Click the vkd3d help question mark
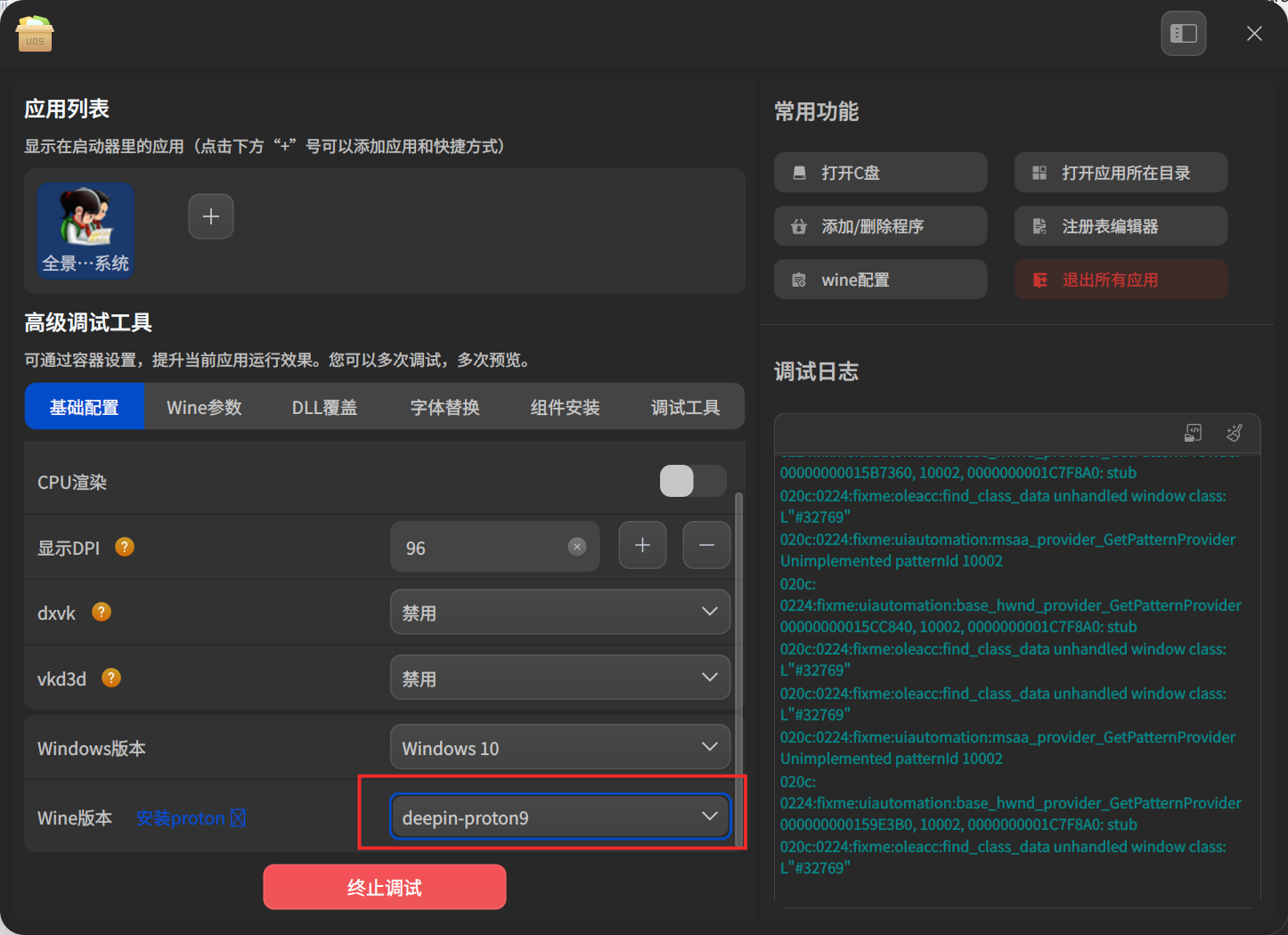Viewport: 1288px width, 935px height. (111, 678)
